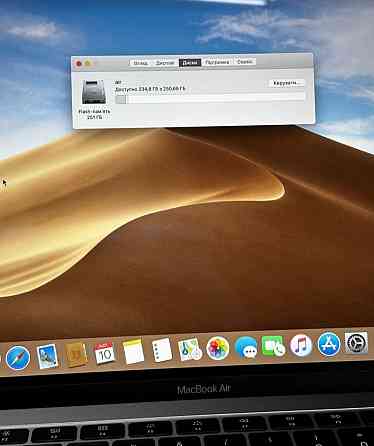This screenshot has height=446, width=374.
Task: Open the Reminders list app in Dock
Action: coord(162,350)
